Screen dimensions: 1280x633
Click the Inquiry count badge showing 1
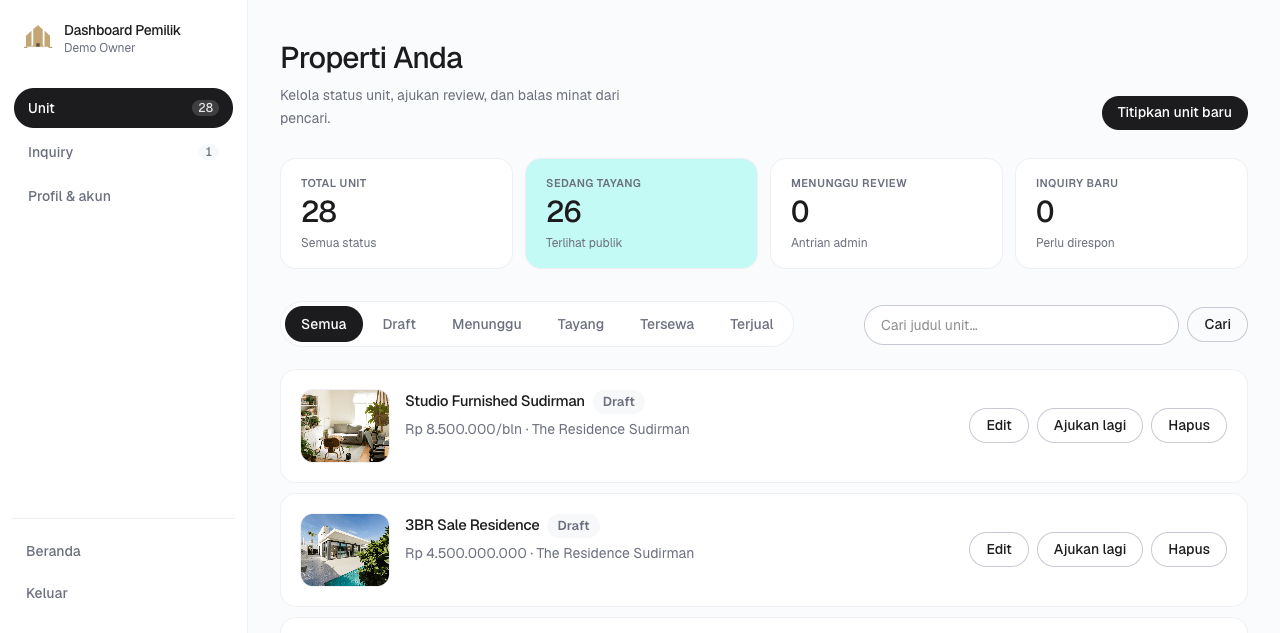(x=208, y=152)
